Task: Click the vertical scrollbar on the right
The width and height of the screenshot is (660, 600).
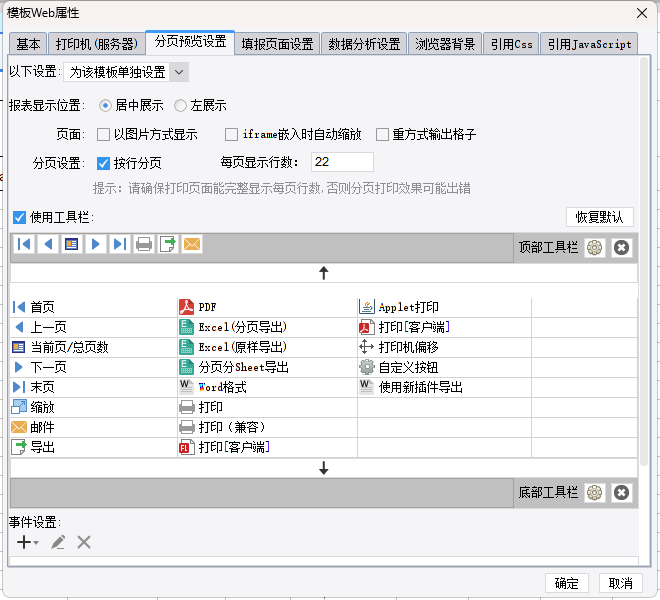Action: (x=643, y=261)
